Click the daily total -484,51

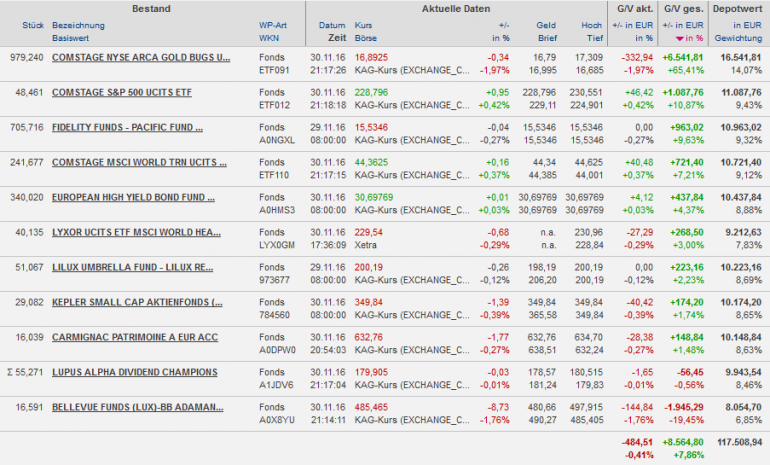click(x=637, y=442)
